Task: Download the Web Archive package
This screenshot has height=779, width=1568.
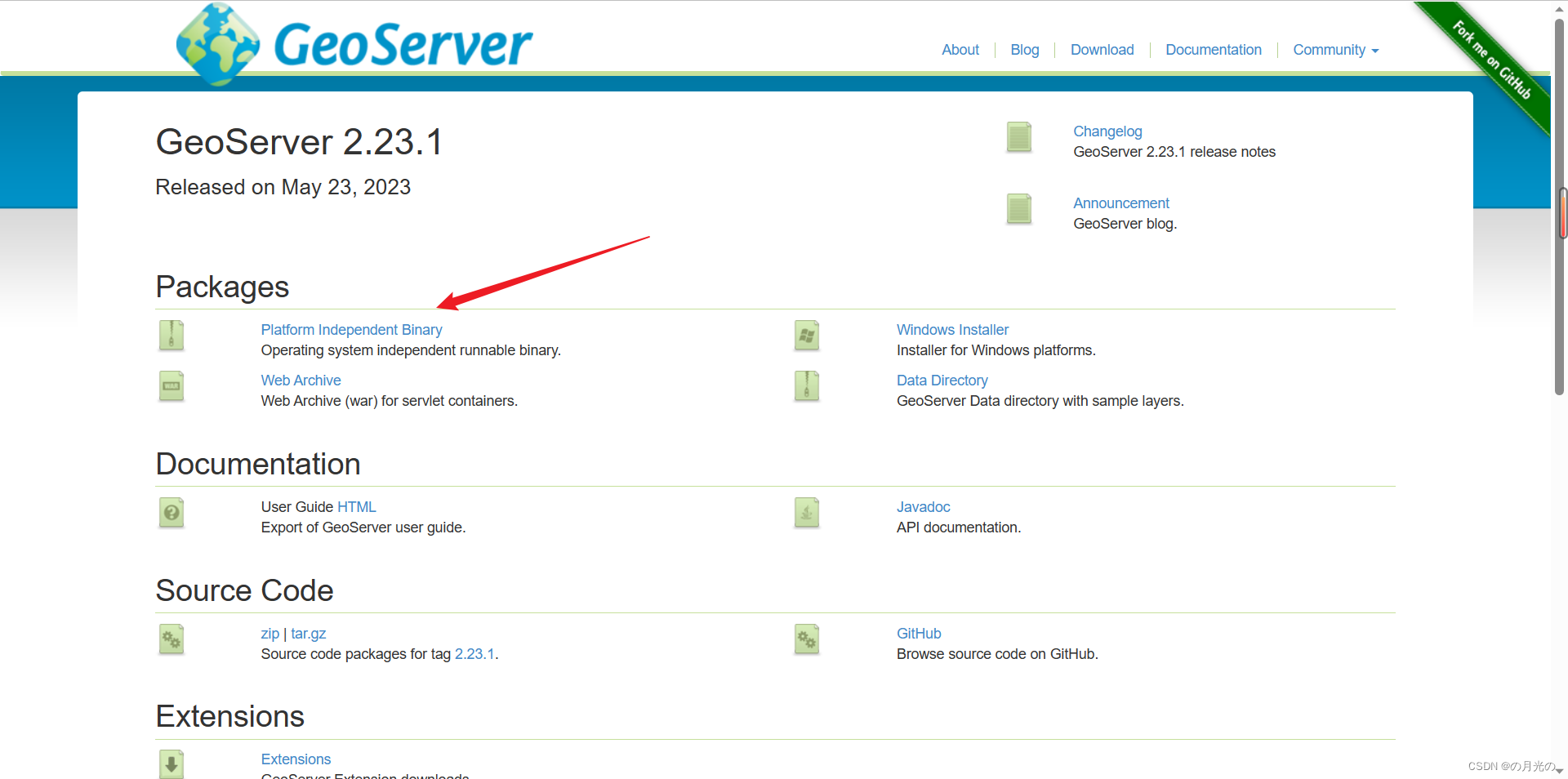Action: point(301,381)
